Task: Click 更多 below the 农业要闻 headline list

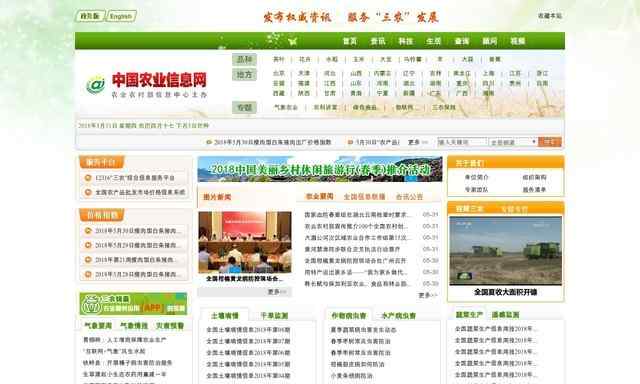Action: [427, 295]
